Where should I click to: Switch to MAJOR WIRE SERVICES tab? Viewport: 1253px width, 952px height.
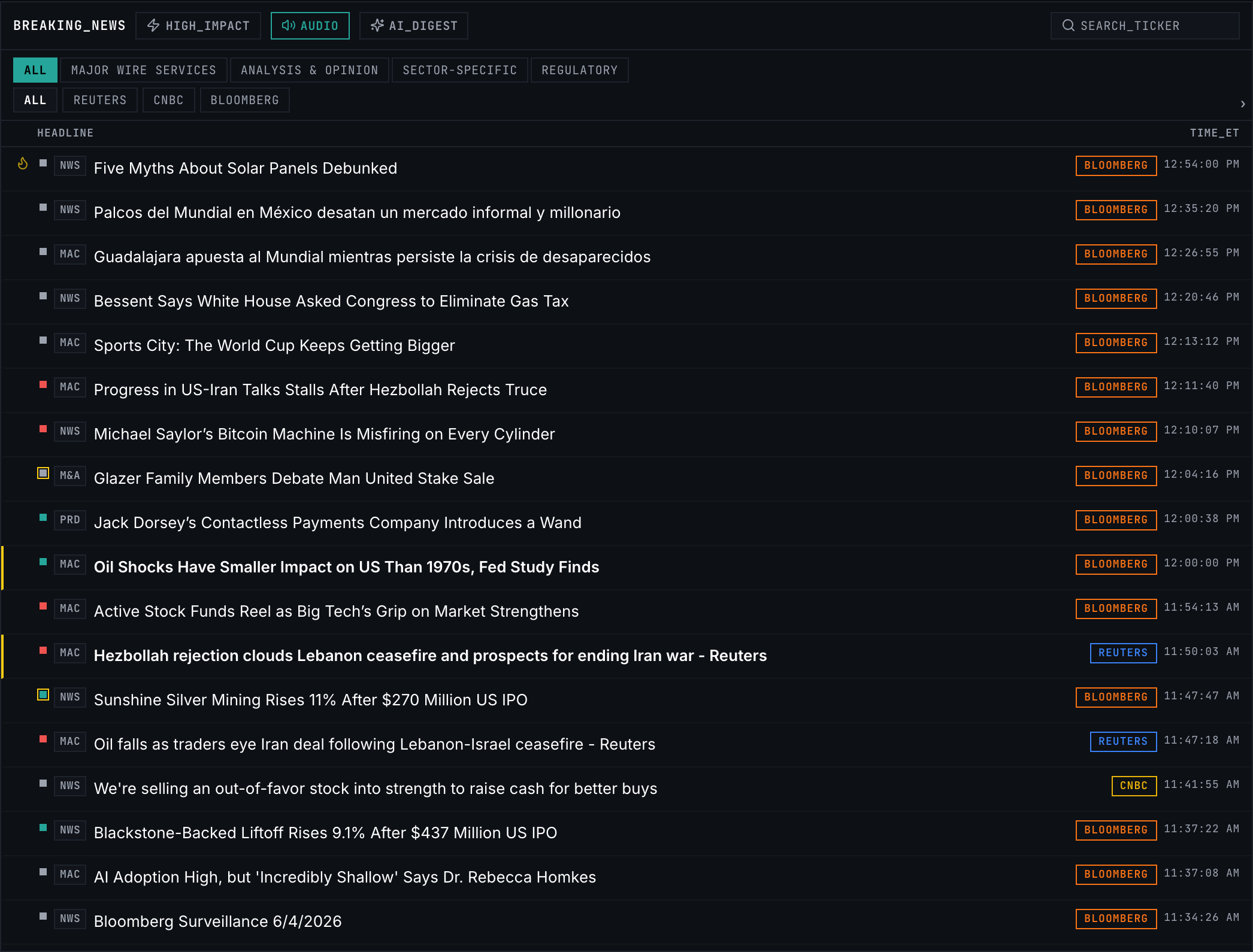[144, 70]
